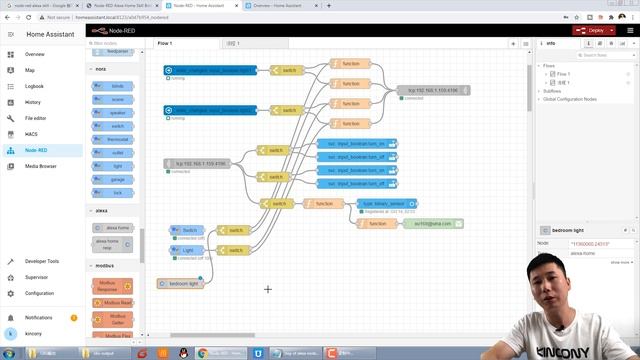
Task: Switch to Node-RED Home Assistant browser tab
Action: (201, 6)
